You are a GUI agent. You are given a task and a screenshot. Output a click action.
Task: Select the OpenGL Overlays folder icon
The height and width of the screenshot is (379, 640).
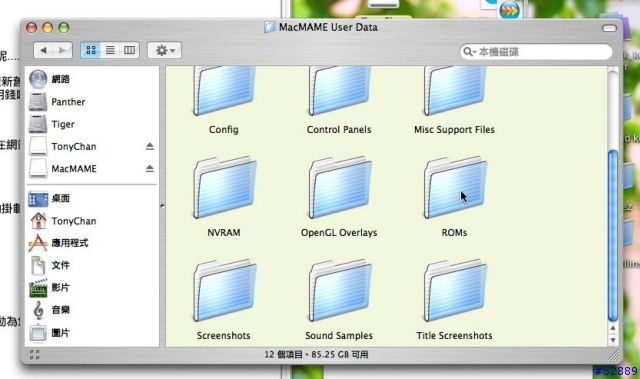pyautogui.click(x=340, y=188)
